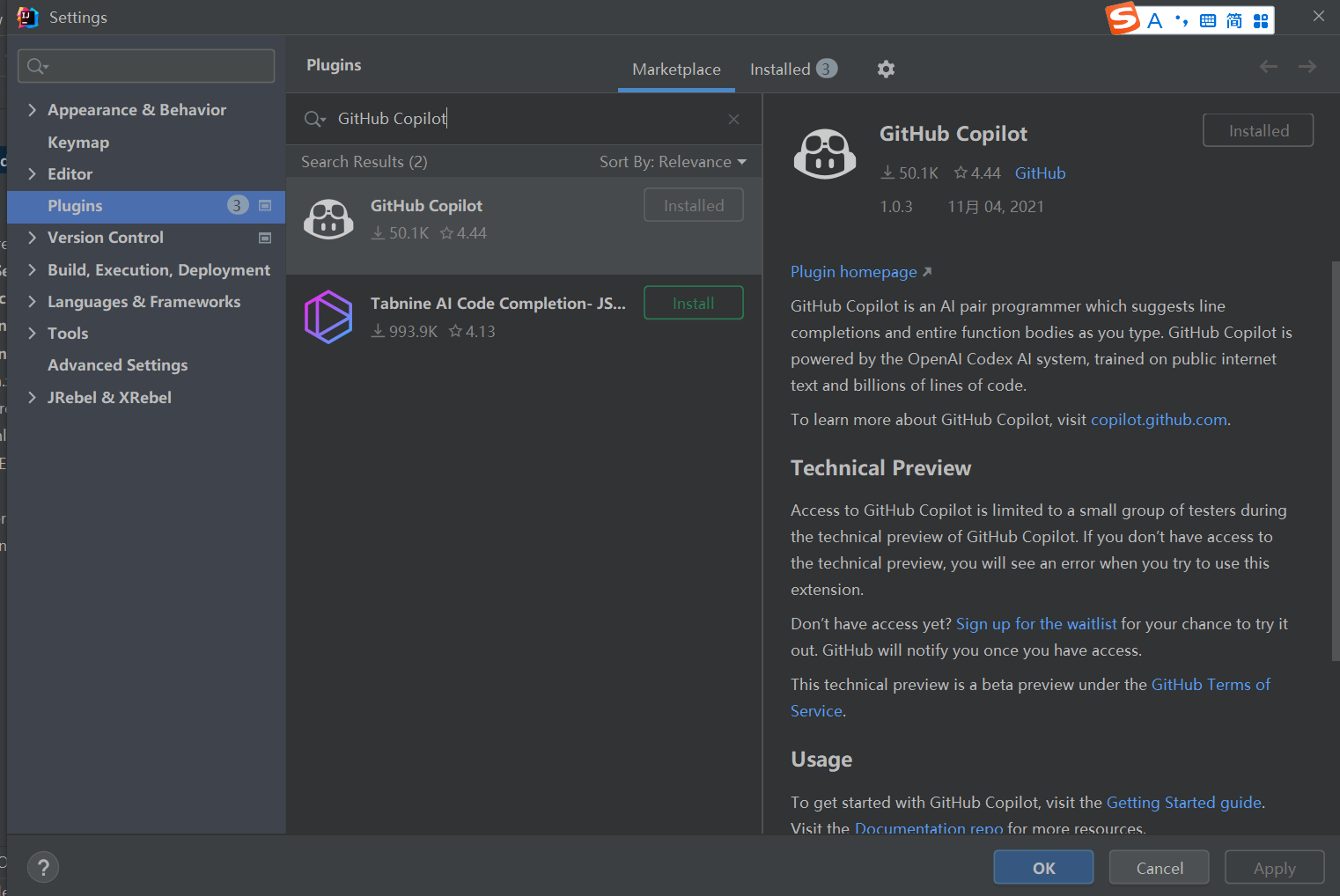Image resolution: width=1340 pixels, height=896 pixels.
Task: Open the GitHub Terms of Service link
Action: (x=1211, y=685)
